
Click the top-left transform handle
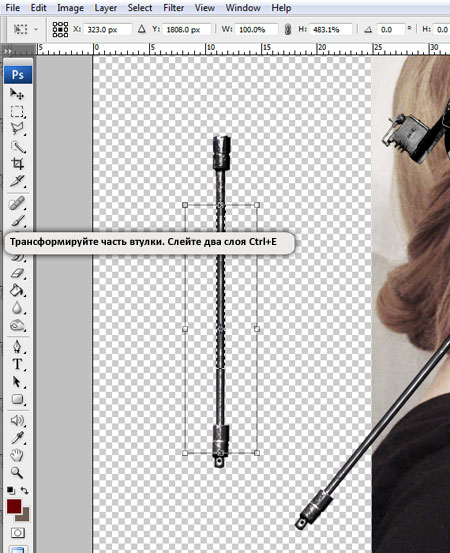point(185,205)
